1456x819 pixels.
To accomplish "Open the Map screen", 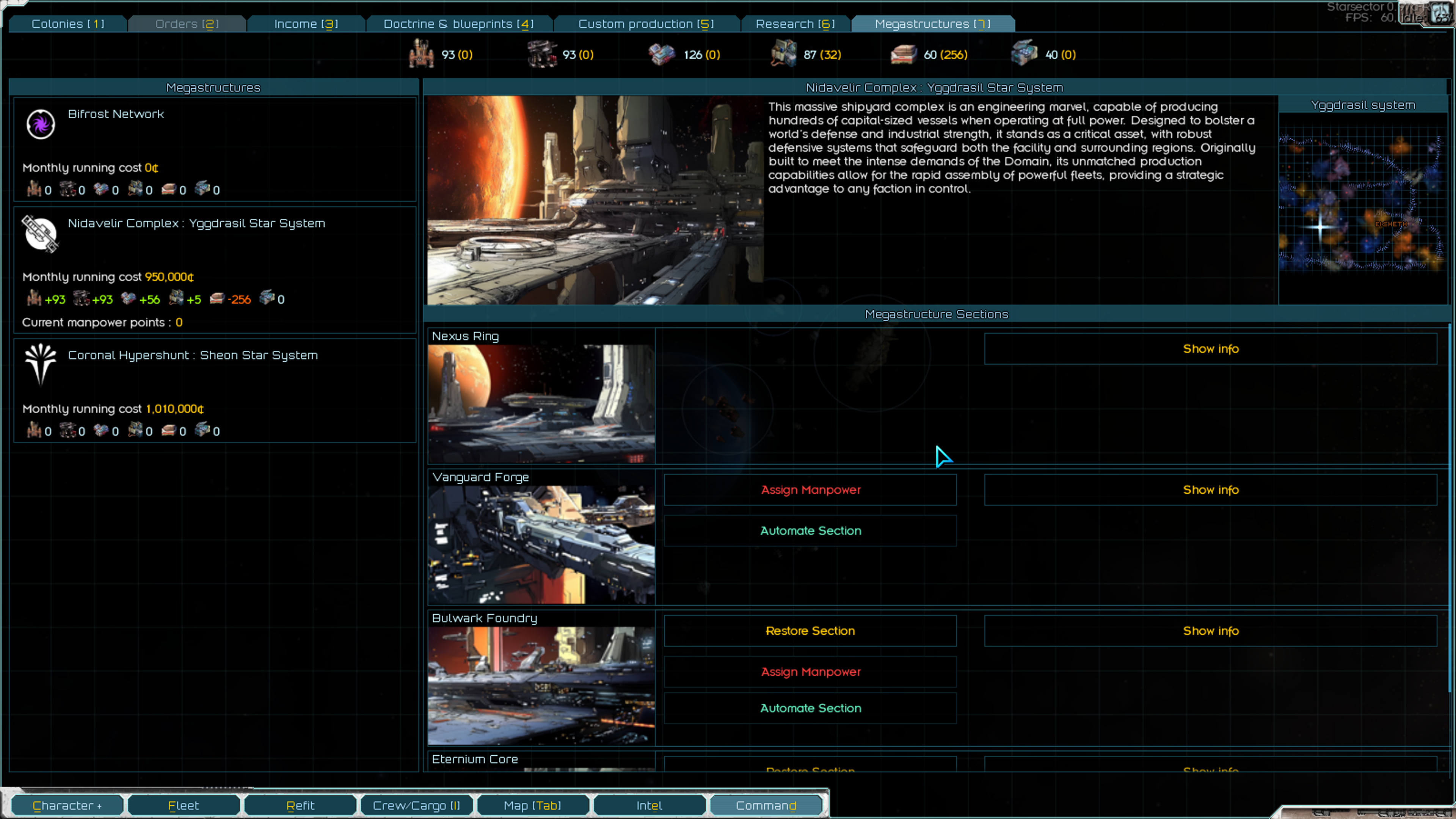I will [533, 805].
